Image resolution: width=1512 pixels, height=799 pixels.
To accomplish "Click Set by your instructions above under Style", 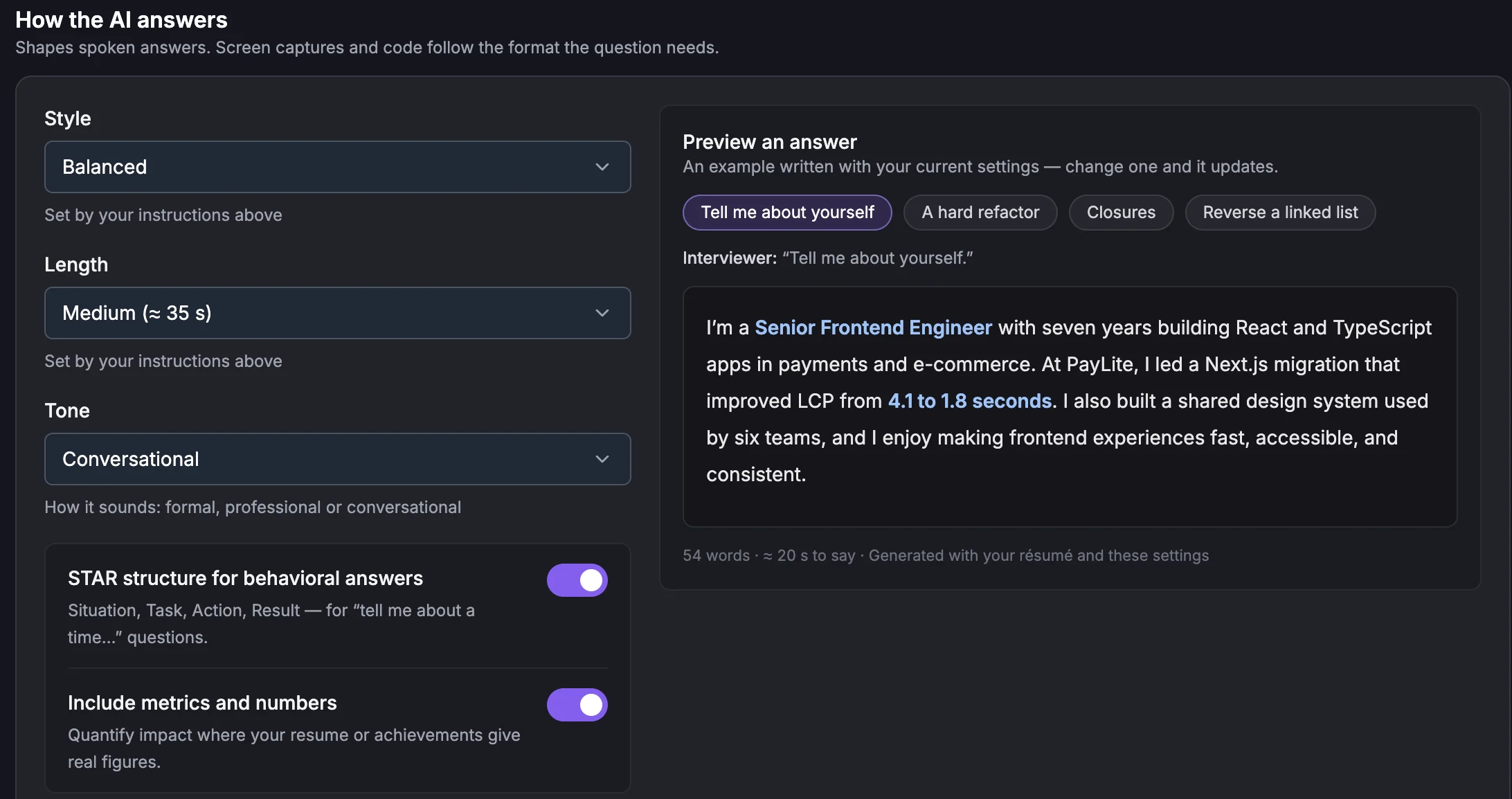I will [163, 215].
